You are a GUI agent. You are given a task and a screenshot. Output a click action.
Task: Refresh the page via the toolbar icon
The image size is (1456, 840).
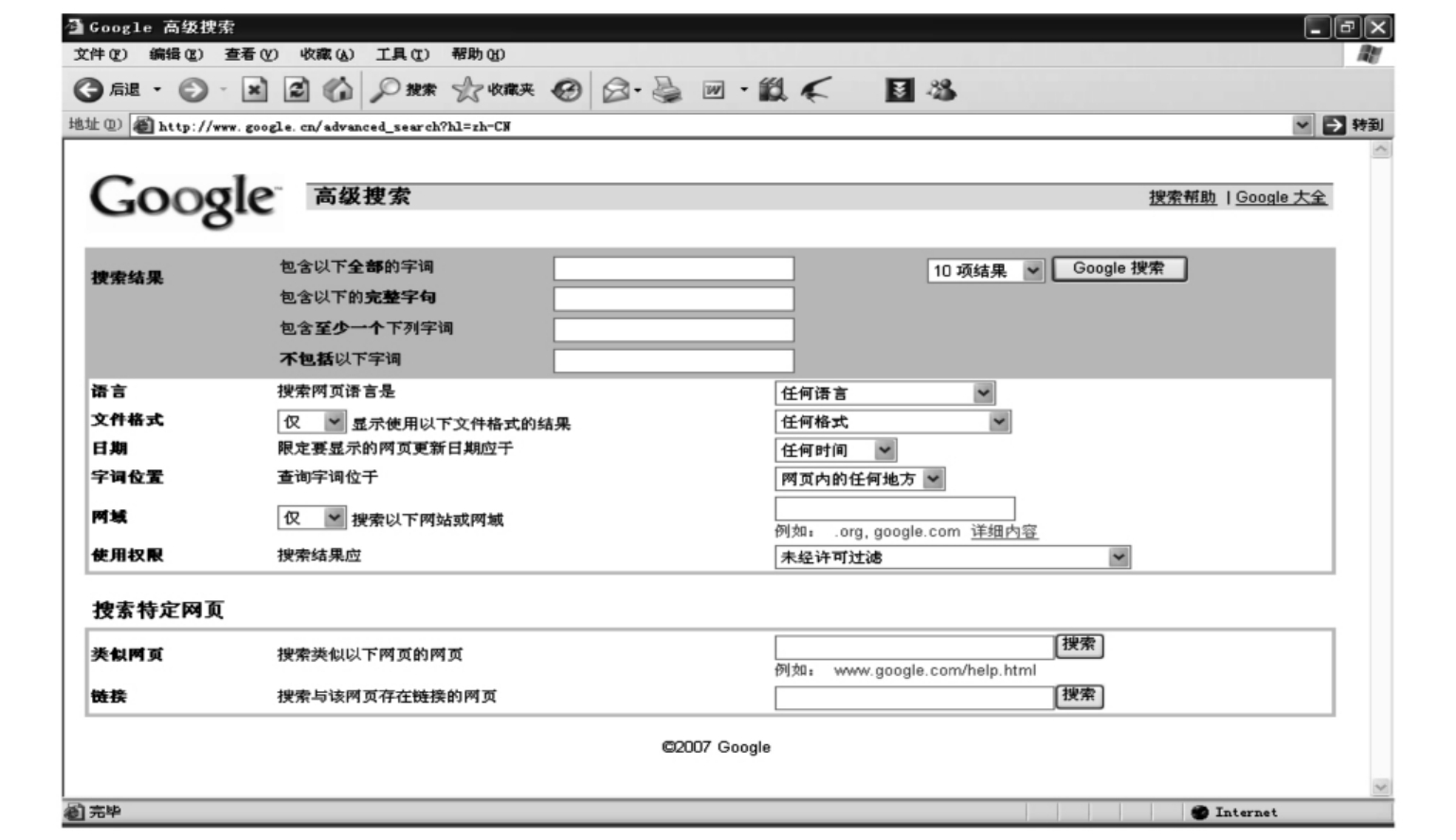[x=297, y=90]
